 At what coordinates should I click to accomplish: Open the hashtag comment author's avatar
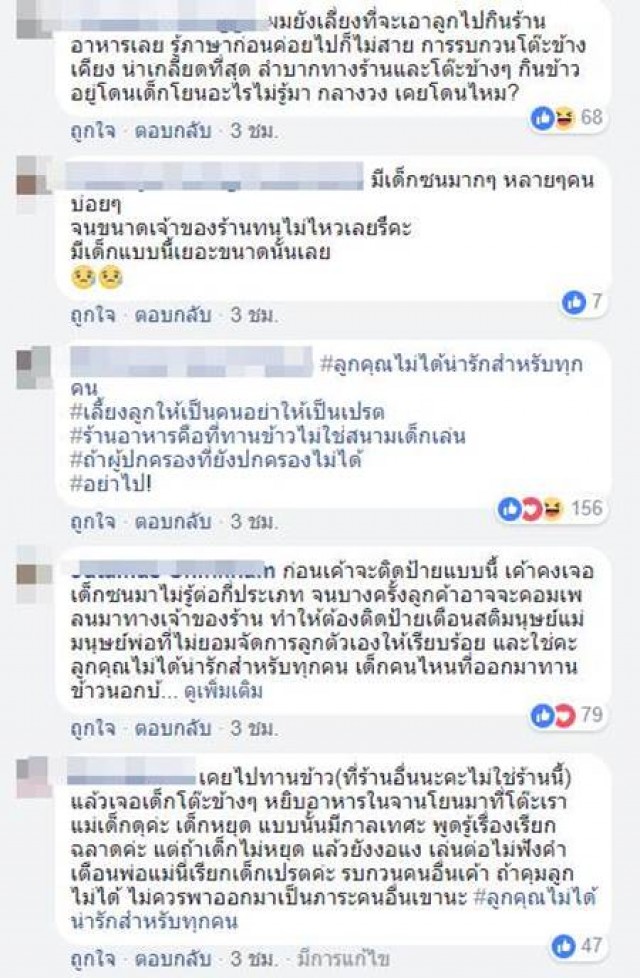[34, 368]
